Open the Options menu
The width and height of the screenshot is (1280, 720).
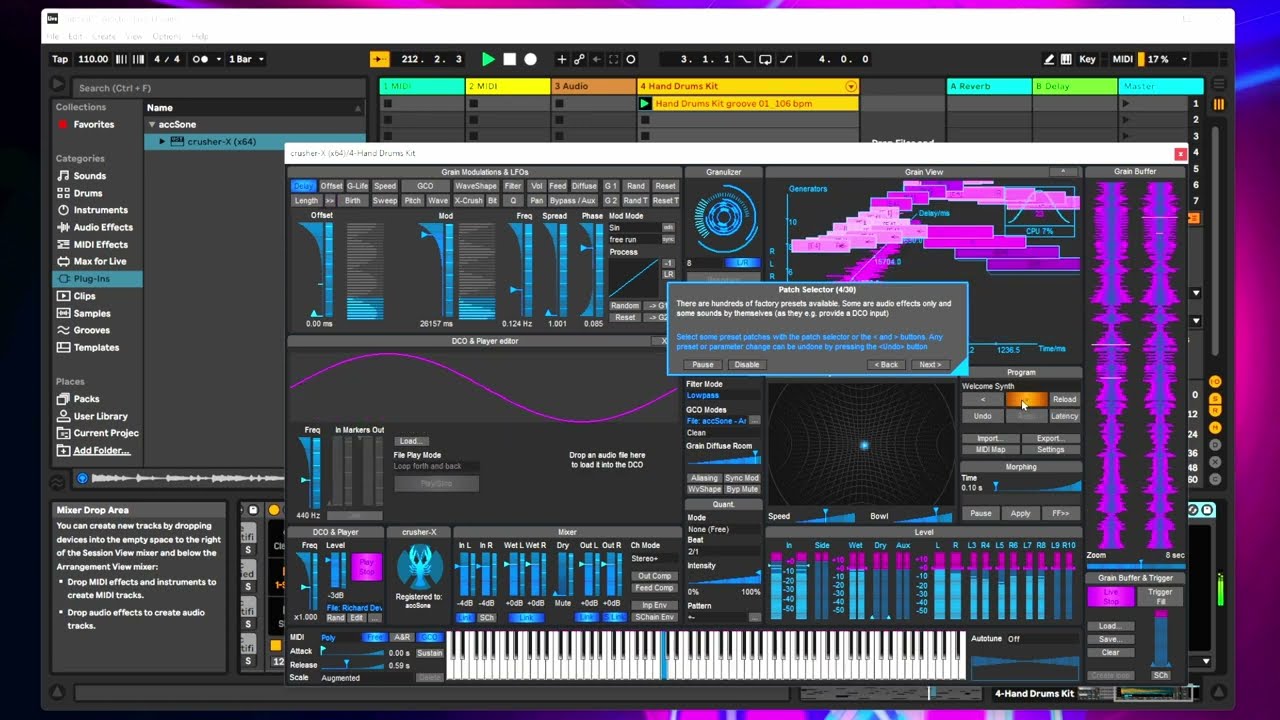[167, 37]
